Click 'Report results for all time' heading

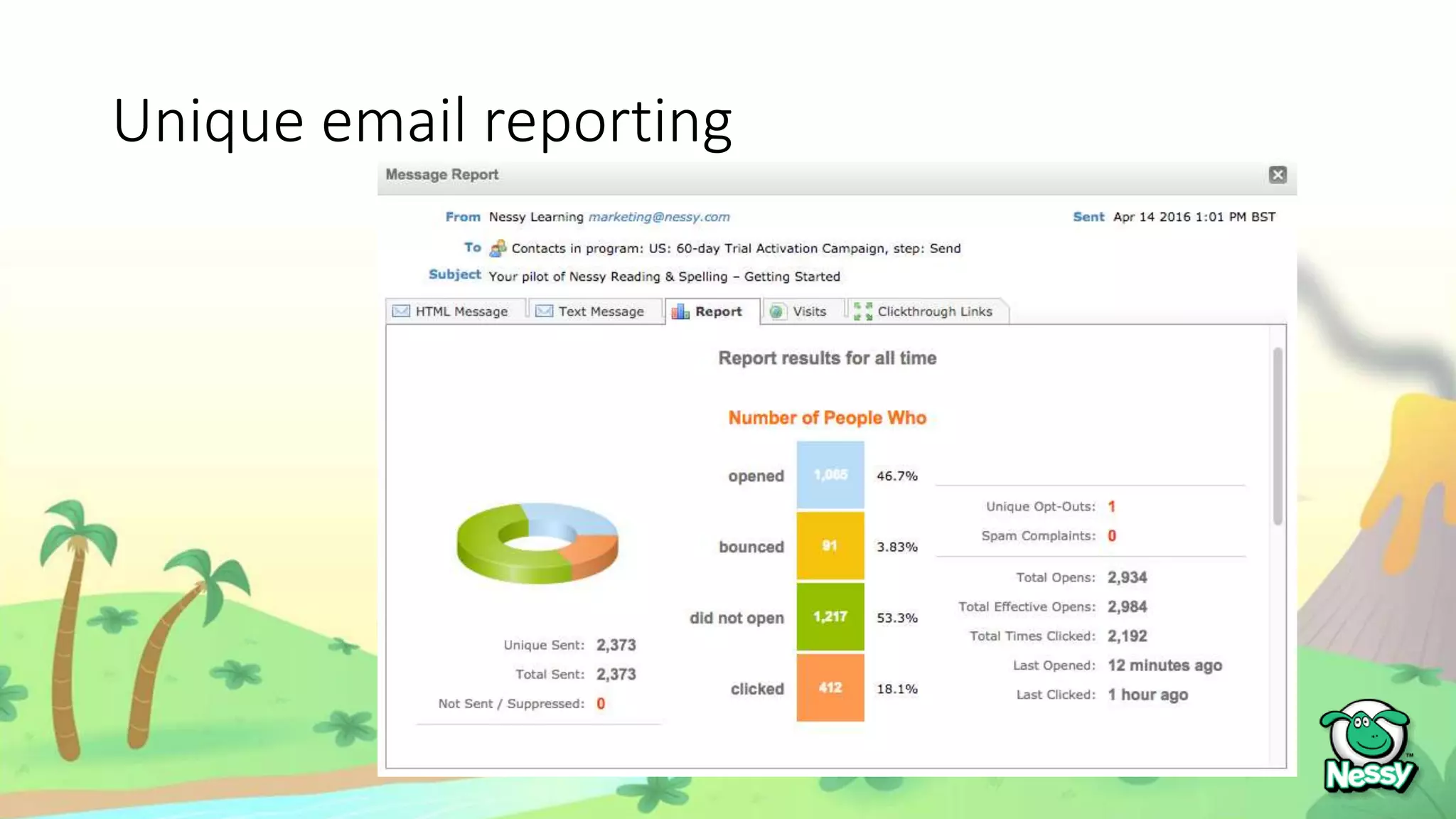pos(828,358)
